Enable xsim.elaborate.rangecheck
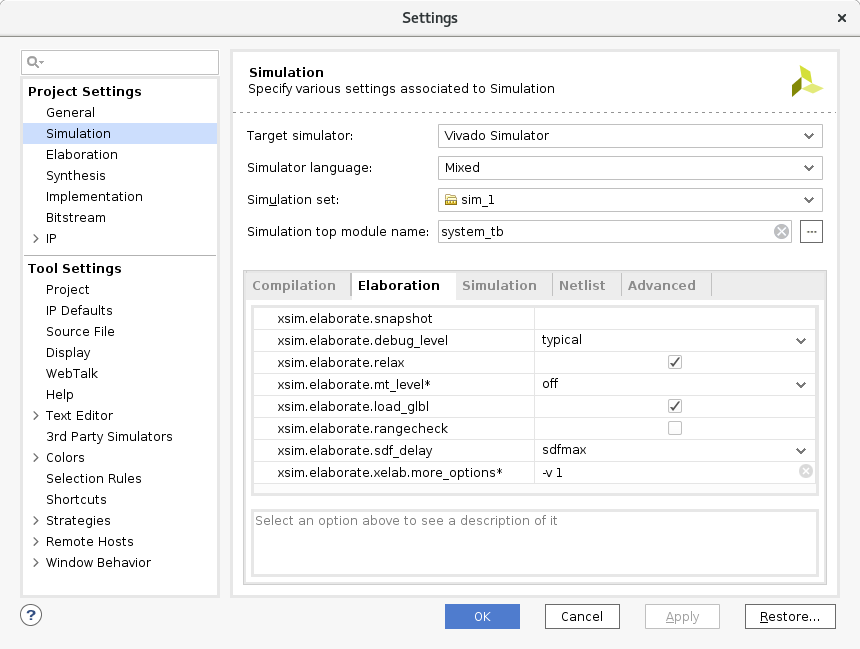The width and height of the screenshot is (860, 649). click(674, 428)
